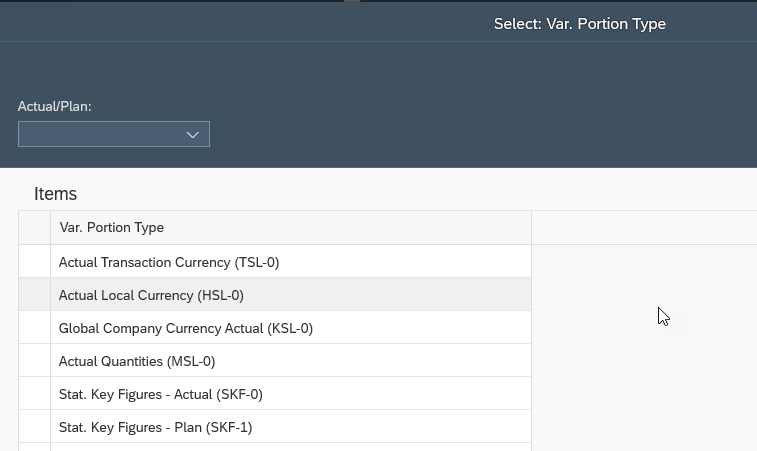Select Actual Transaction Currency (TSL-0) entry
Screen dimensions: 757x451
pos(169,262)
